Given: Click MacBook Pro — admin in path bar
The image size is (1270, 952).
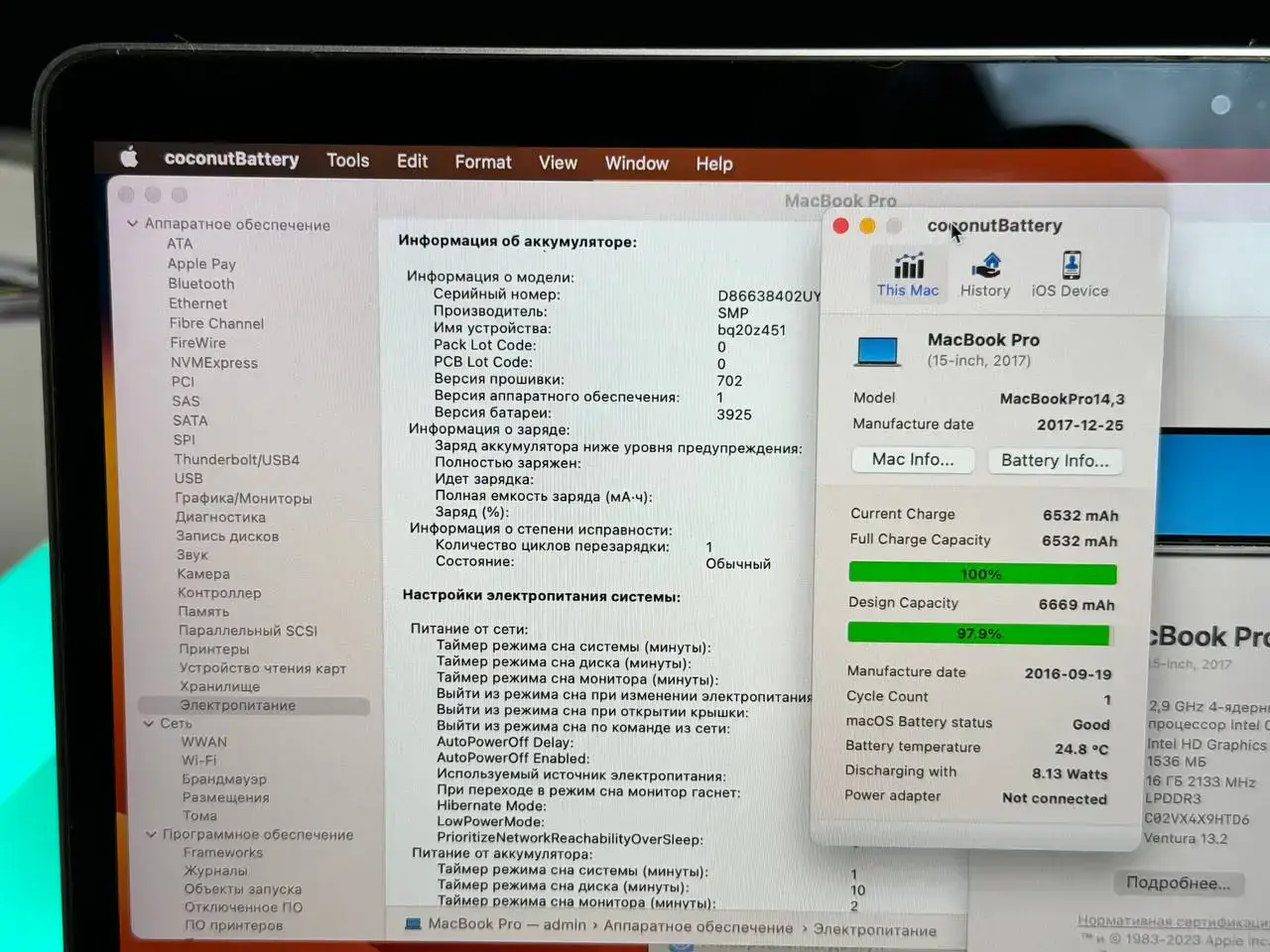Looking at the screenshot, I should click(507, 923).
